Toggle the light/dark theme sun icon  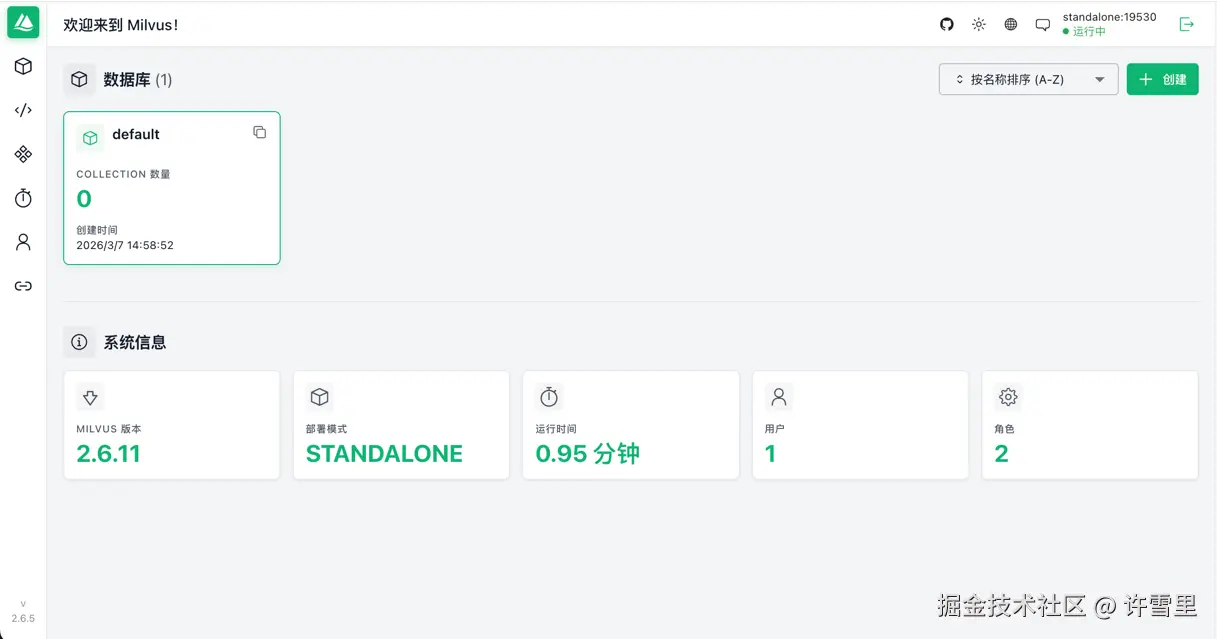pos(979,24)
